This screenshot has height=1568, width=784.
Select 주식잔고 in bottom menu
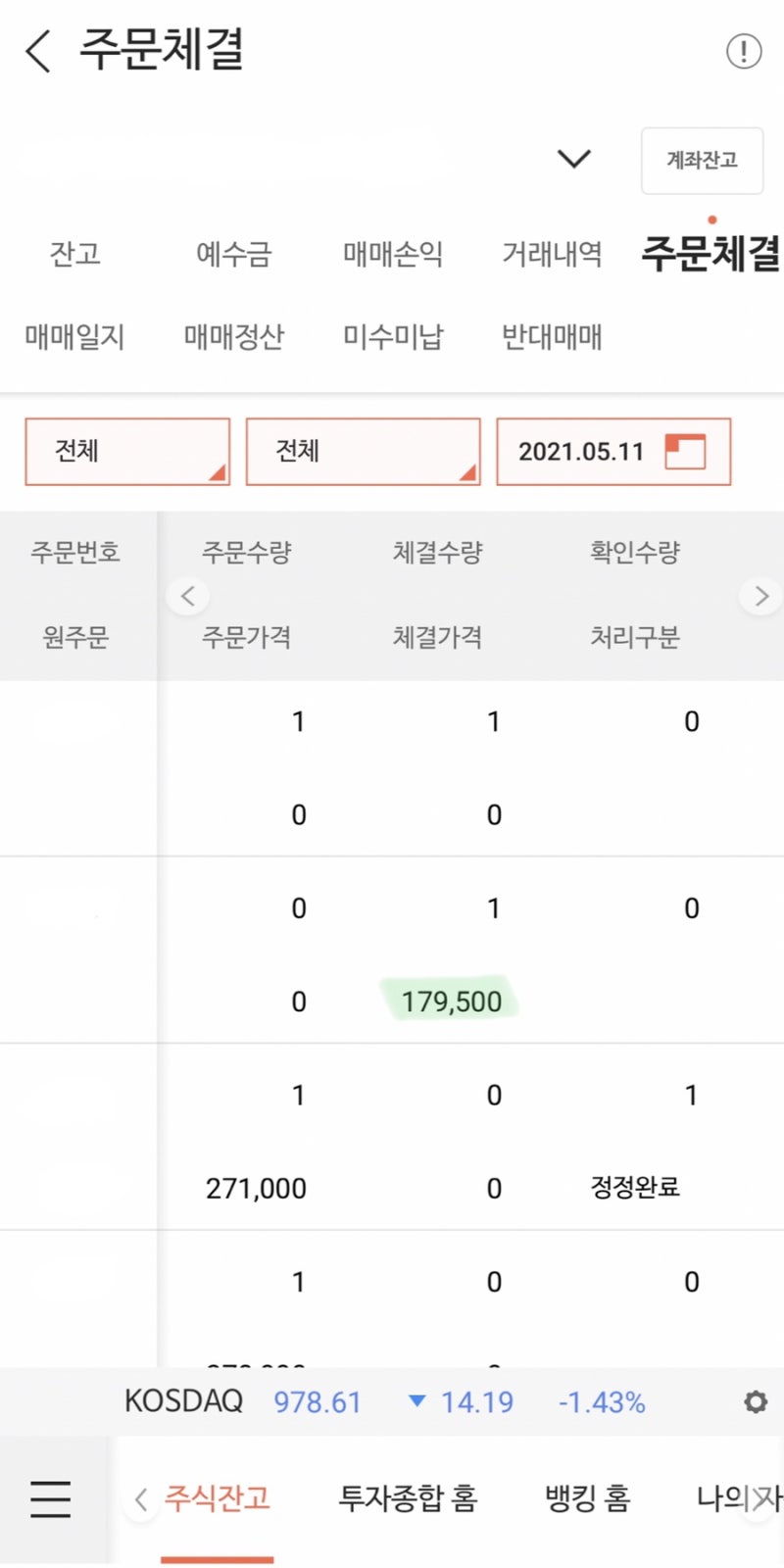pyautogui.click(x=217, y=1498)
